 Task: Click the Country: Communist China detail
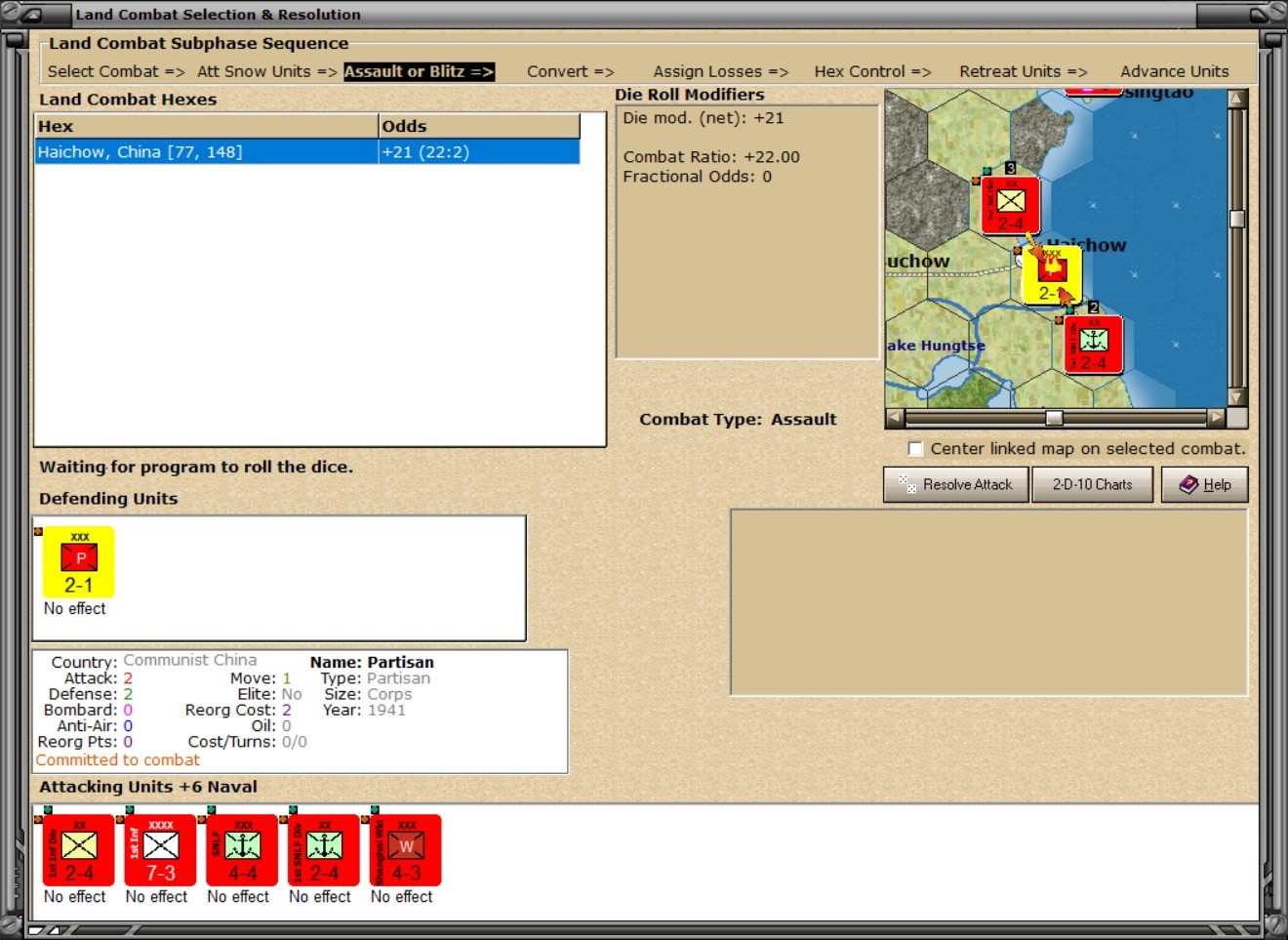[154, 661]
